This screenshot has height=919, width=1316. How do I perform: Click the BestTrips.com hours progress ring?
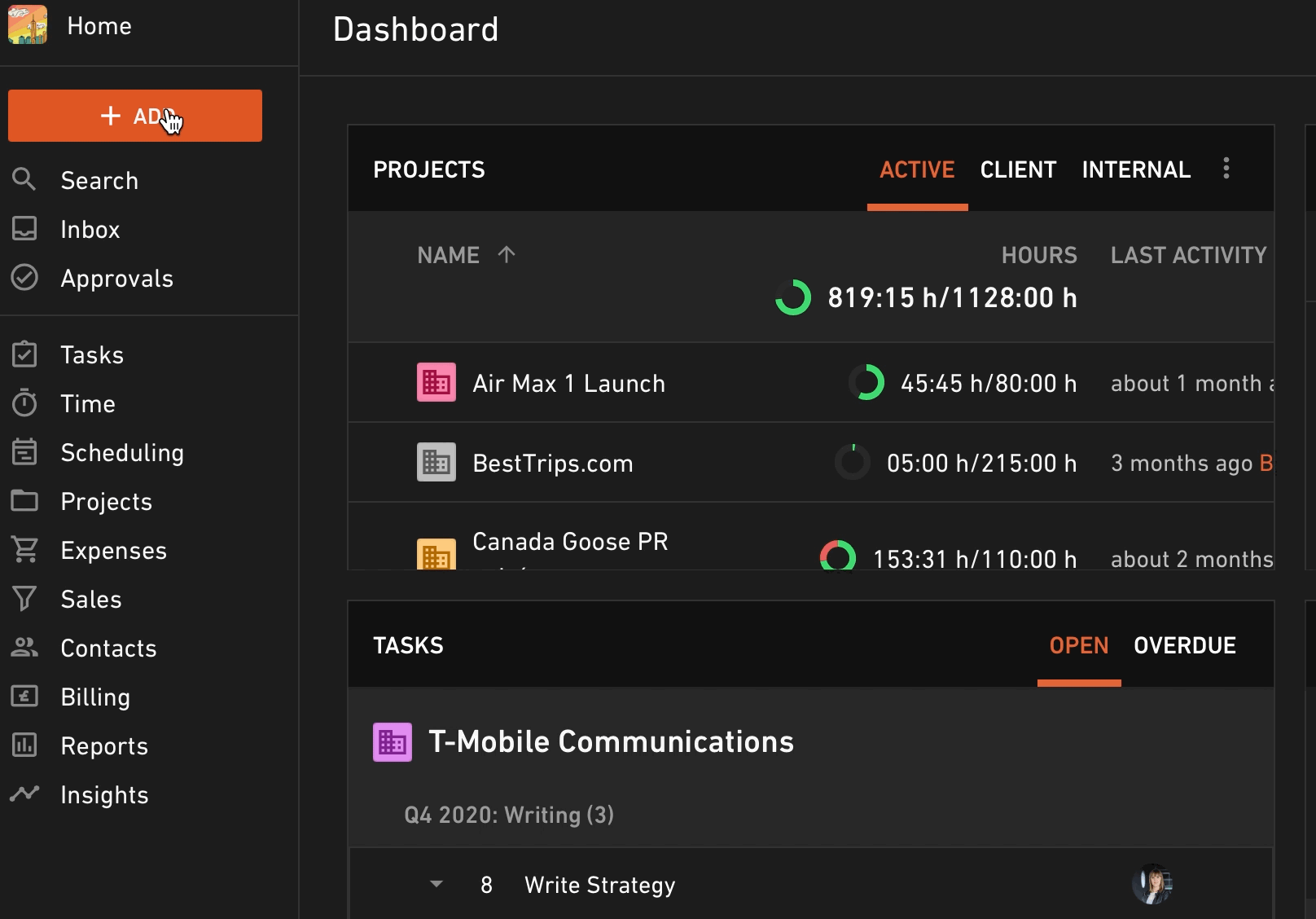pos(853,462)
